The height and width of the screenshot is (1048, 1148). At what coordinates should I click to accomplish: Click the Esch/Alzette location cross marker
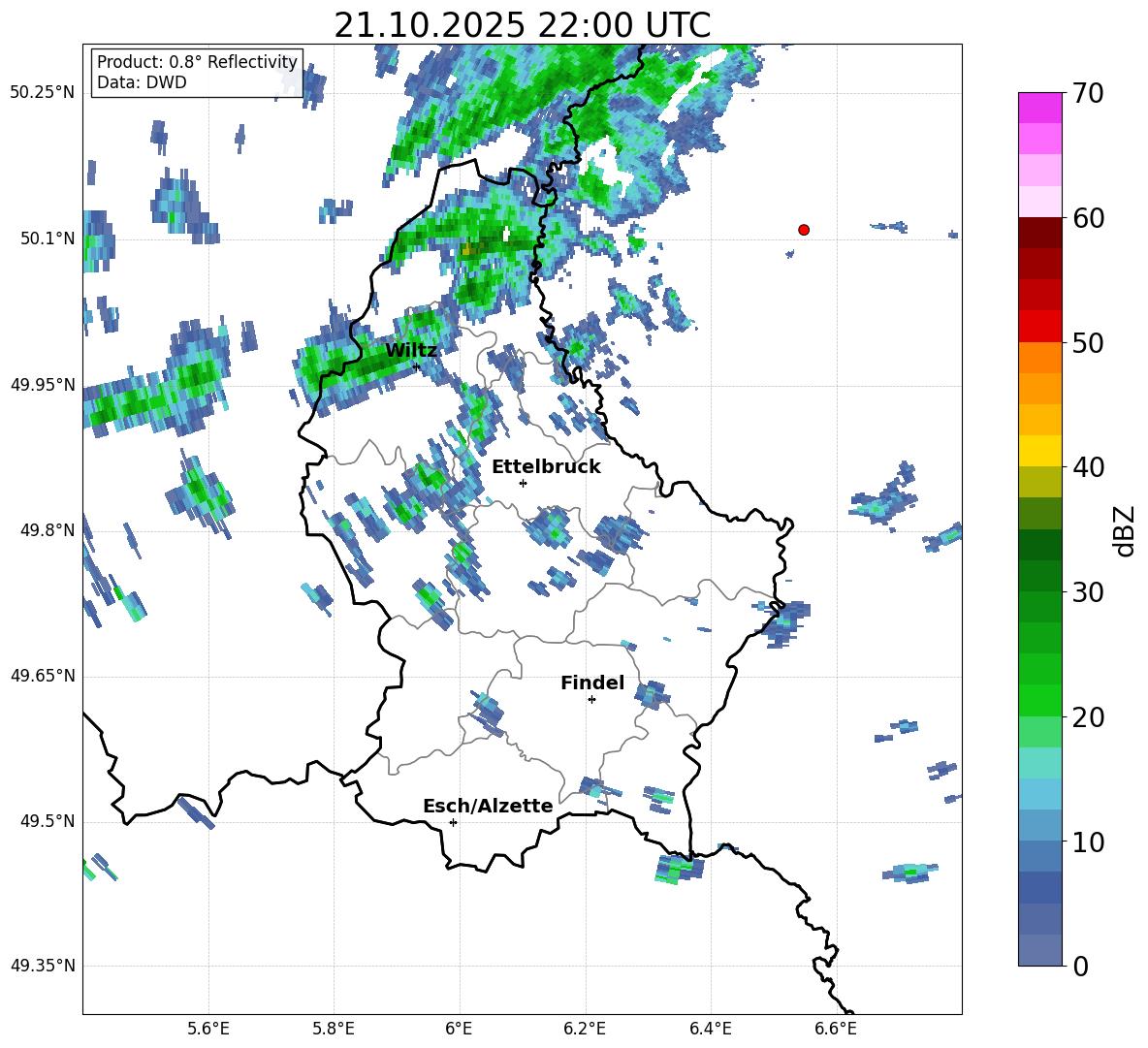453,822
